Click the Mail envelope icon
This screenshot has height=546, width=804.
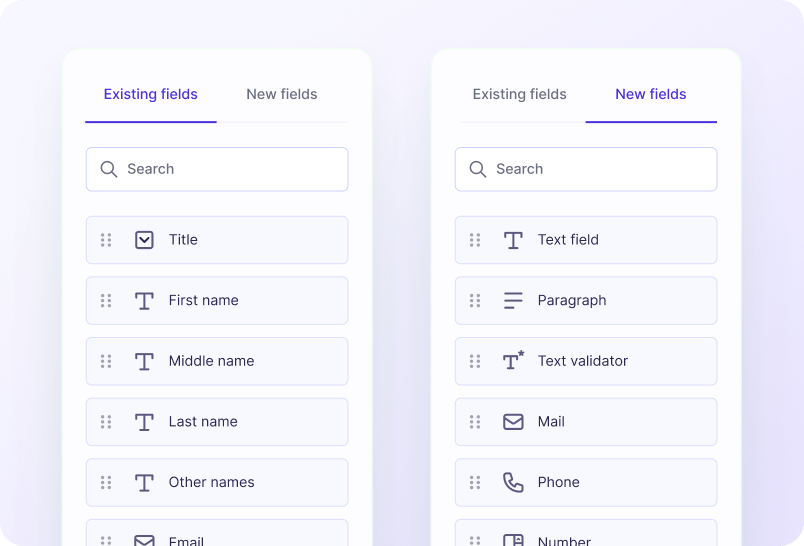513,422
